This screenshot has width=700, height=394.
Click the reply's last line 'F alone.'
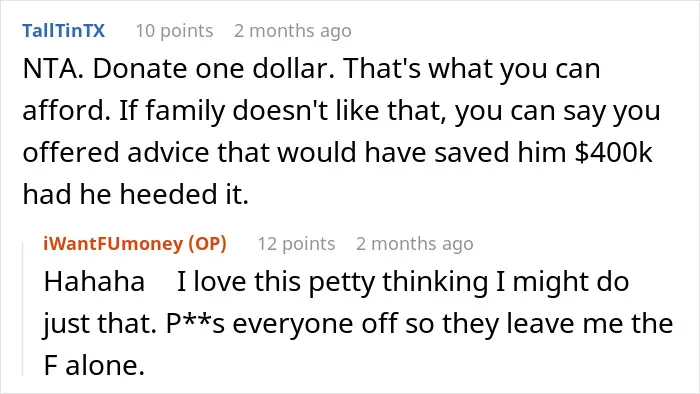click(94, 365)
